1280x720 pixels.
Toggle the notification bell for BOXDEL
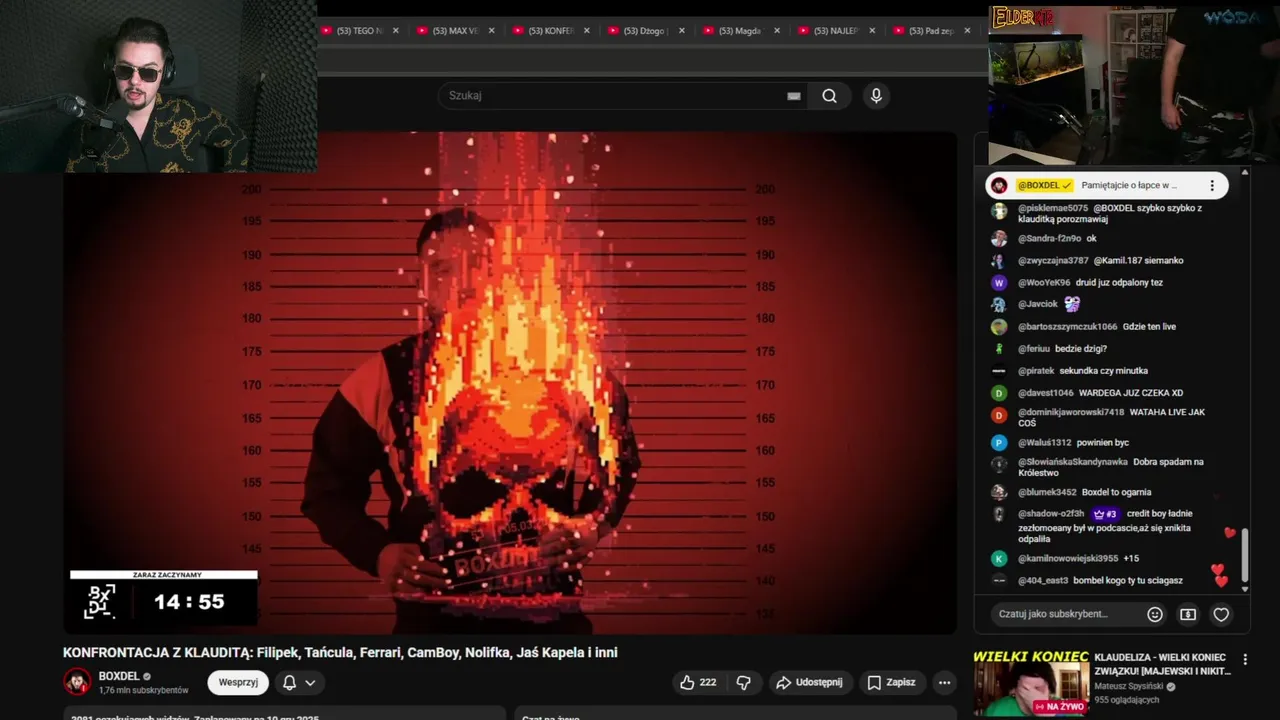pyautogui.click(x=289, y=682)
